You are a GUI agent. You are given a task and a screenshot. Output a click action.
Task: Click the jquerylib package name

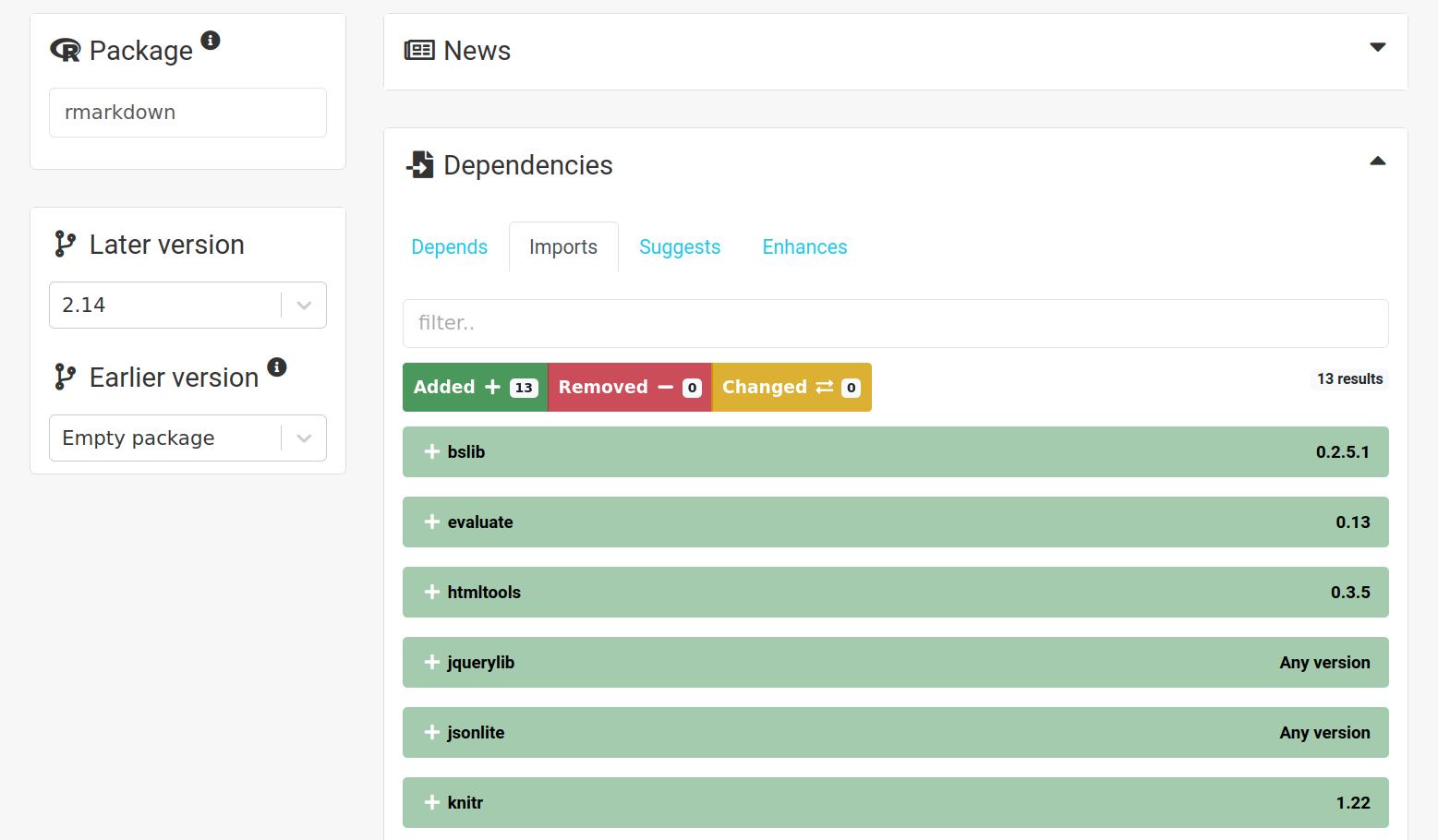tap(480, 662)
